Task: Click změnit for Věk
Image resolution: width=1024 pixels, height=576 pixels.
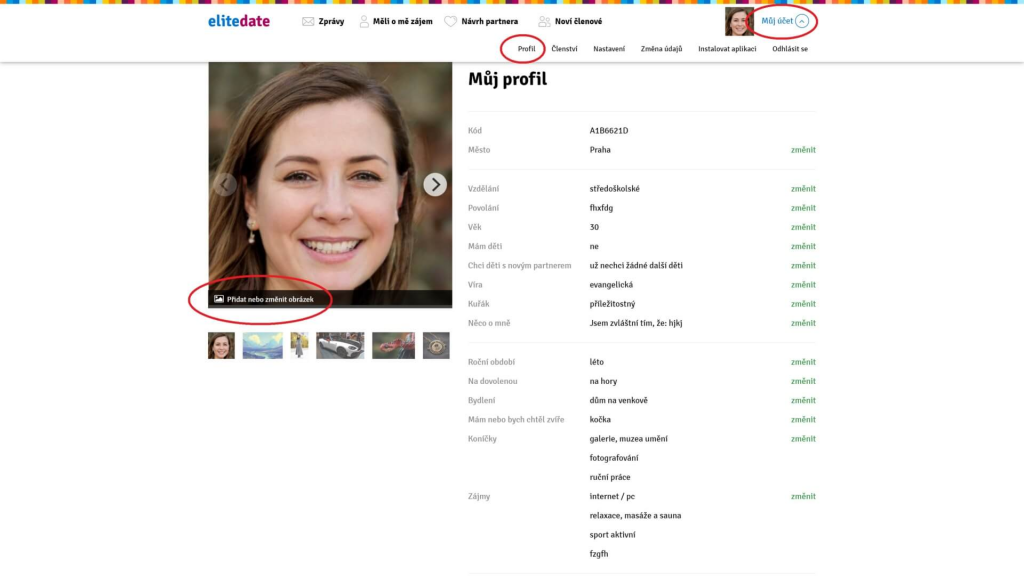Action: point(803,227)
